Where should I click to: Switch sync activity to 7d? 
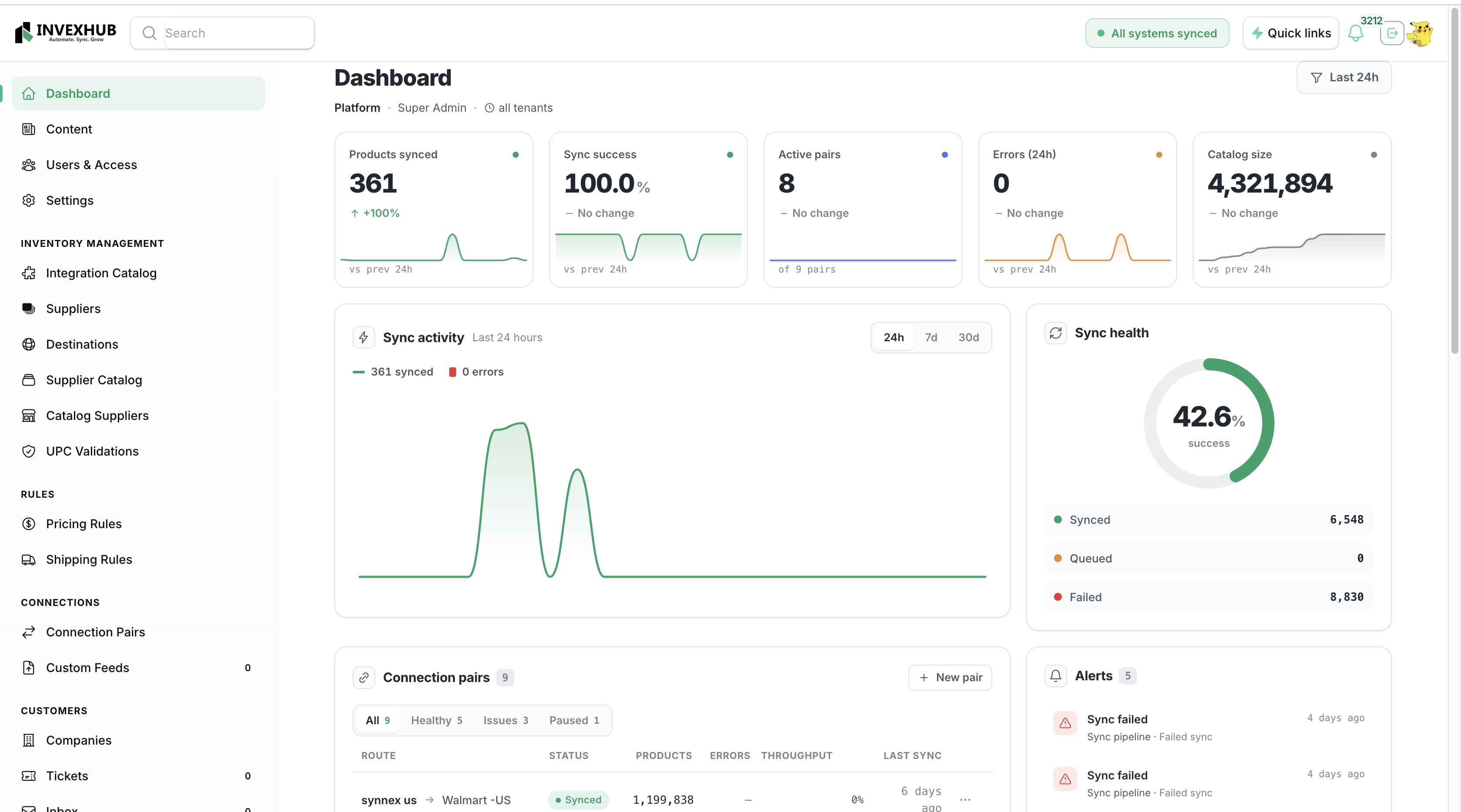(x=931, y=338)
